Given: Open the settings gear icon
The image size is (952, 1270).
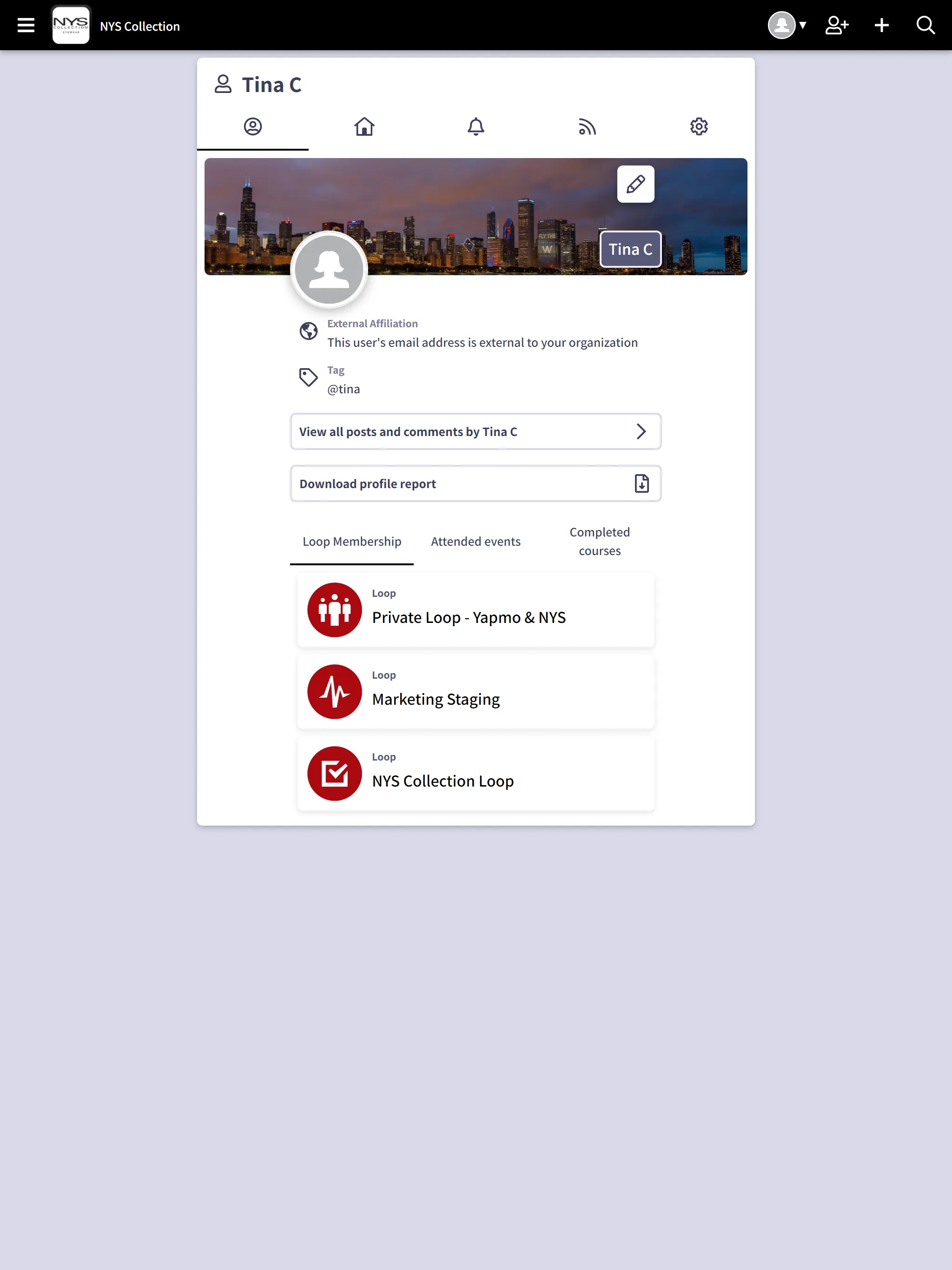Looking at the screenshot, I should pos(699,126).
